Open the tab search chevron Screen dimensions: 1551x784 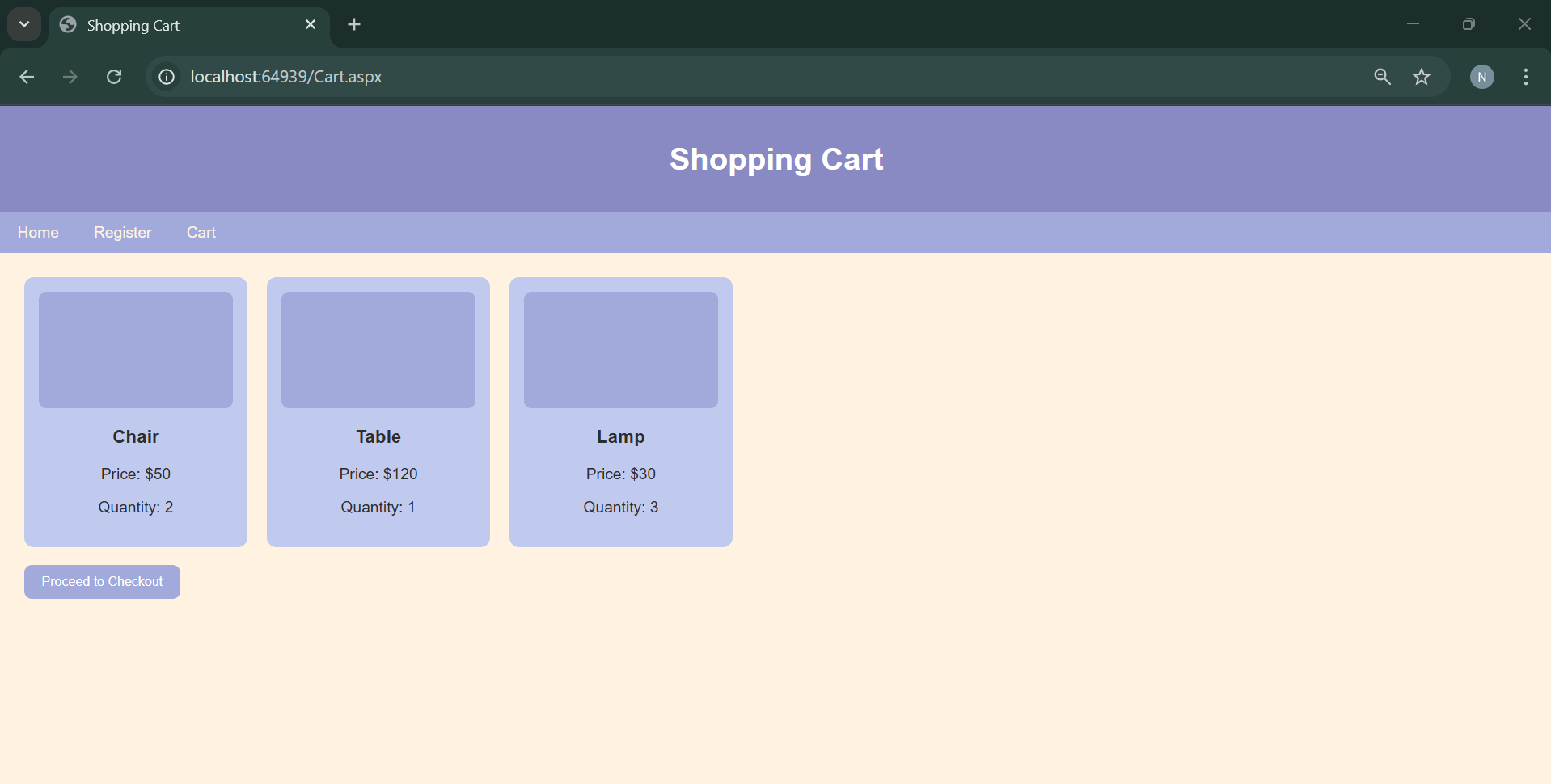point(23,24)
